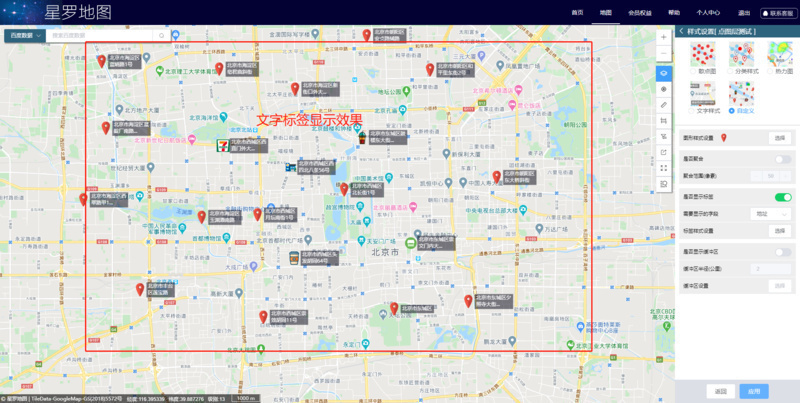Toggle the 是否显示标签 switch off

(783, 197)
